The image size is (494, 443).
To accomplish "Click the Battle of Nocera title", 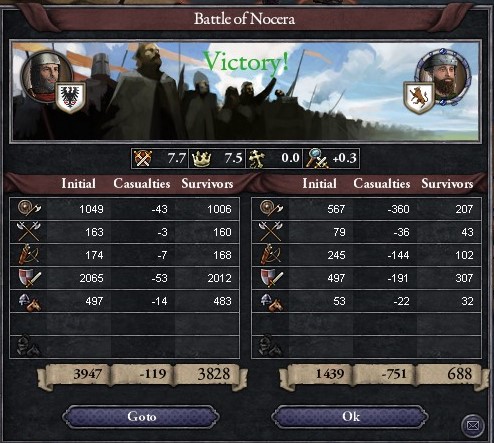I will pos(245,19).
